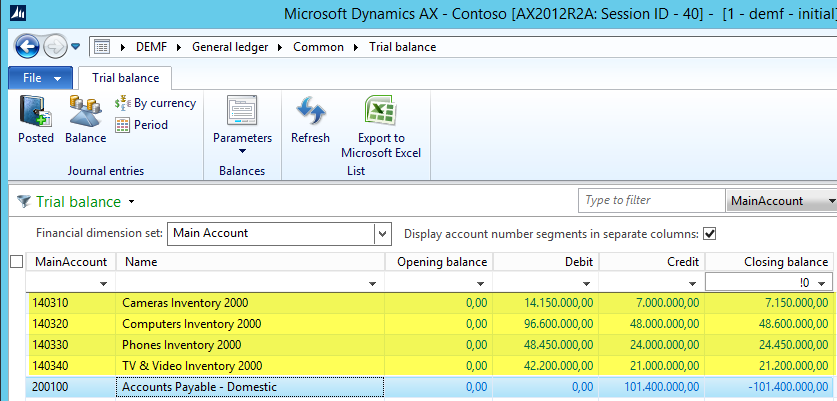This screenshot has width=837, height=401.
Task: Check the select-all rows checkbox in header
Action: click(15, 262)
